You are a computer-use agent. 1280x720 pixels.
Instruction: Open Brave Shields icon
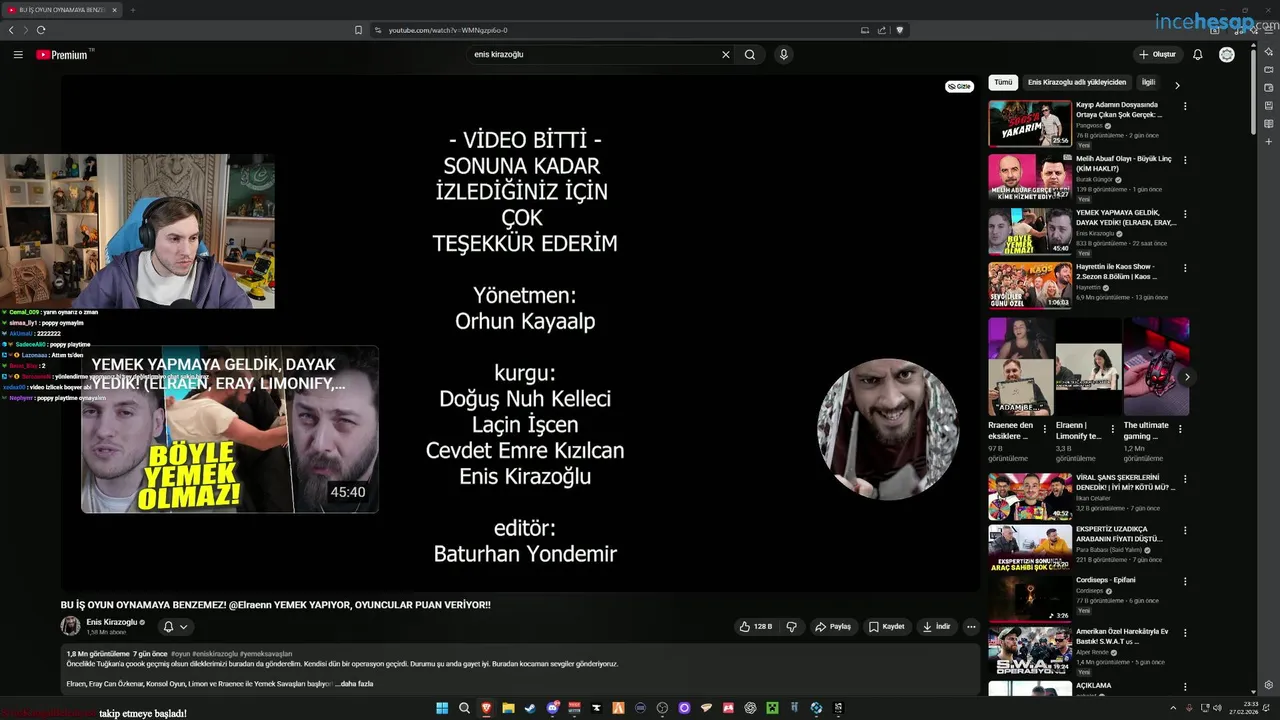[x=899, y=30]
